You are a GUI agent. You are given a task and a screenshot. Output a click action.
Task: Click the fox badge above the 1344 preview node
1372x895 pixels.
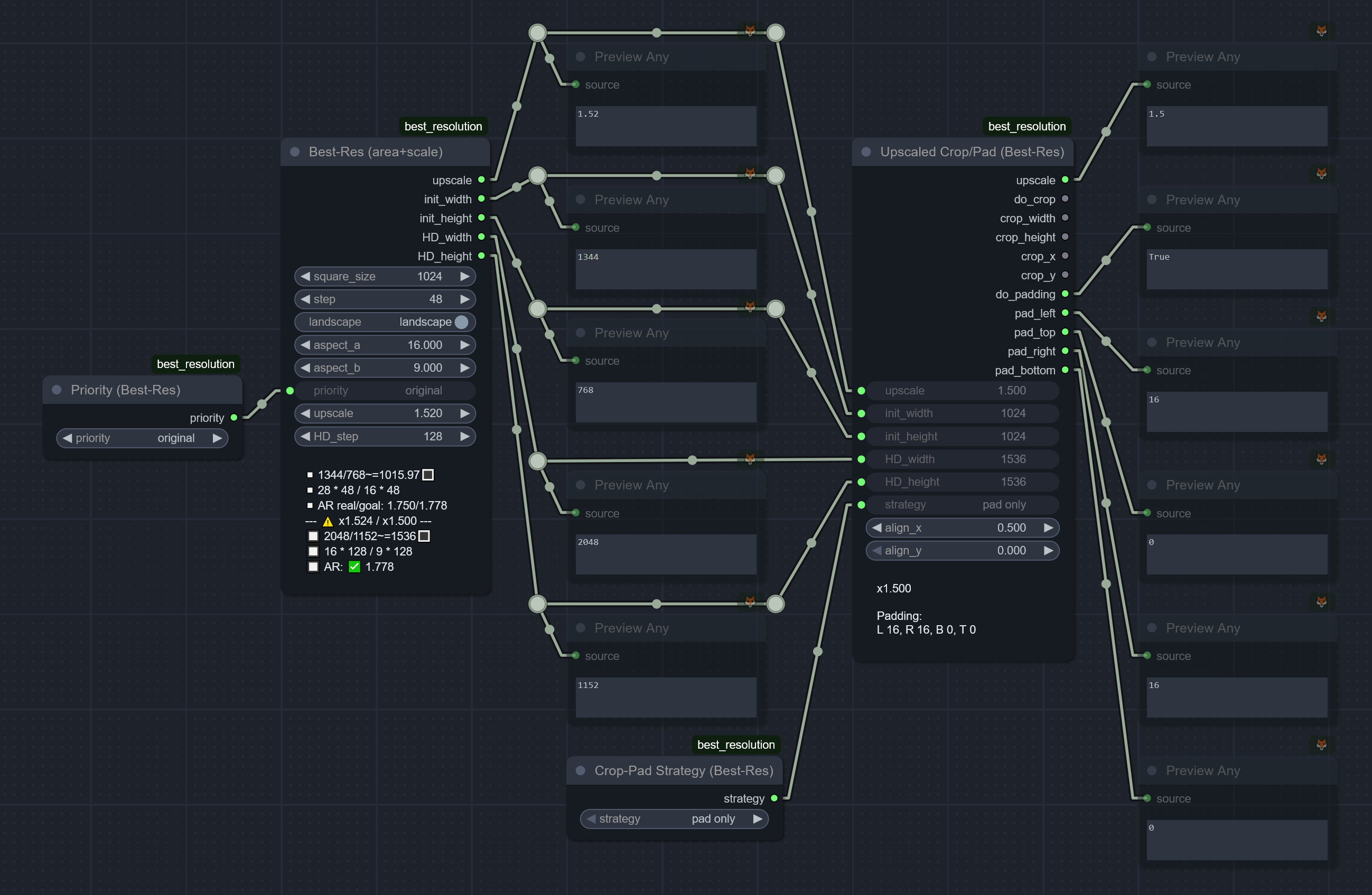tap(750, 174)
